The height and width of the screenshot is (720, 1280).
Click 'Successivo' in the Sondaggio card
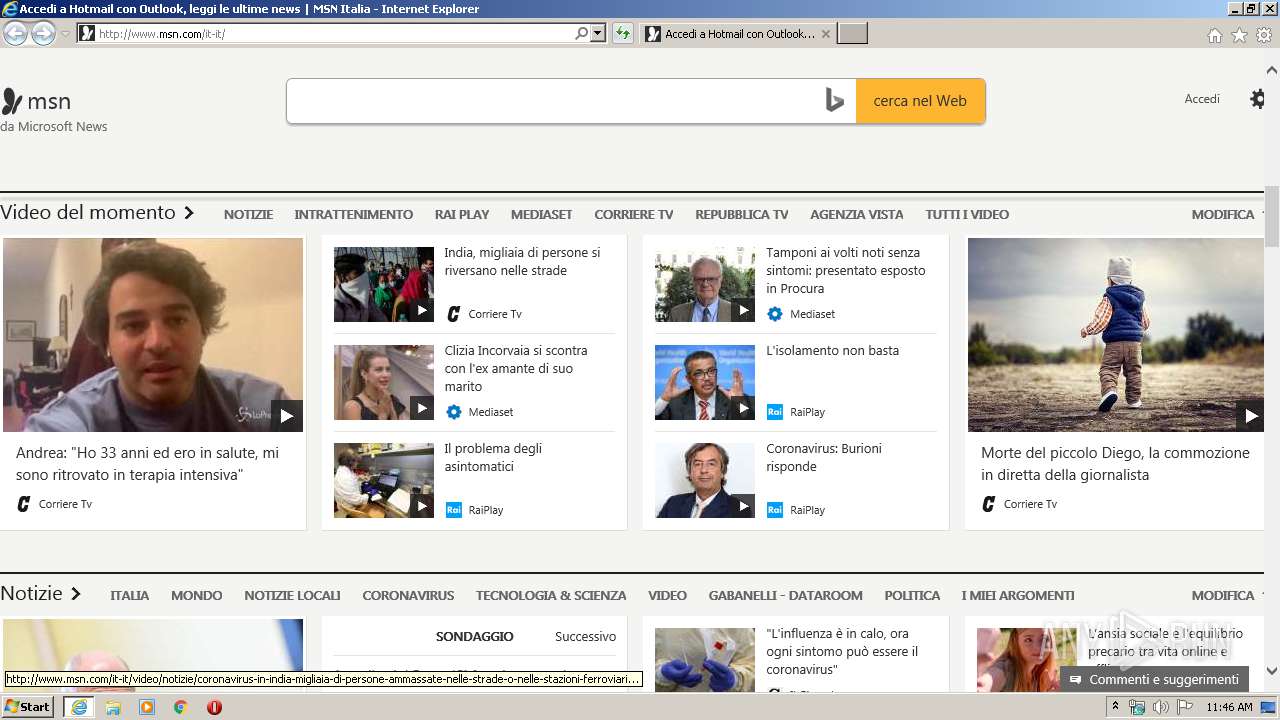[x=586, y=636]
